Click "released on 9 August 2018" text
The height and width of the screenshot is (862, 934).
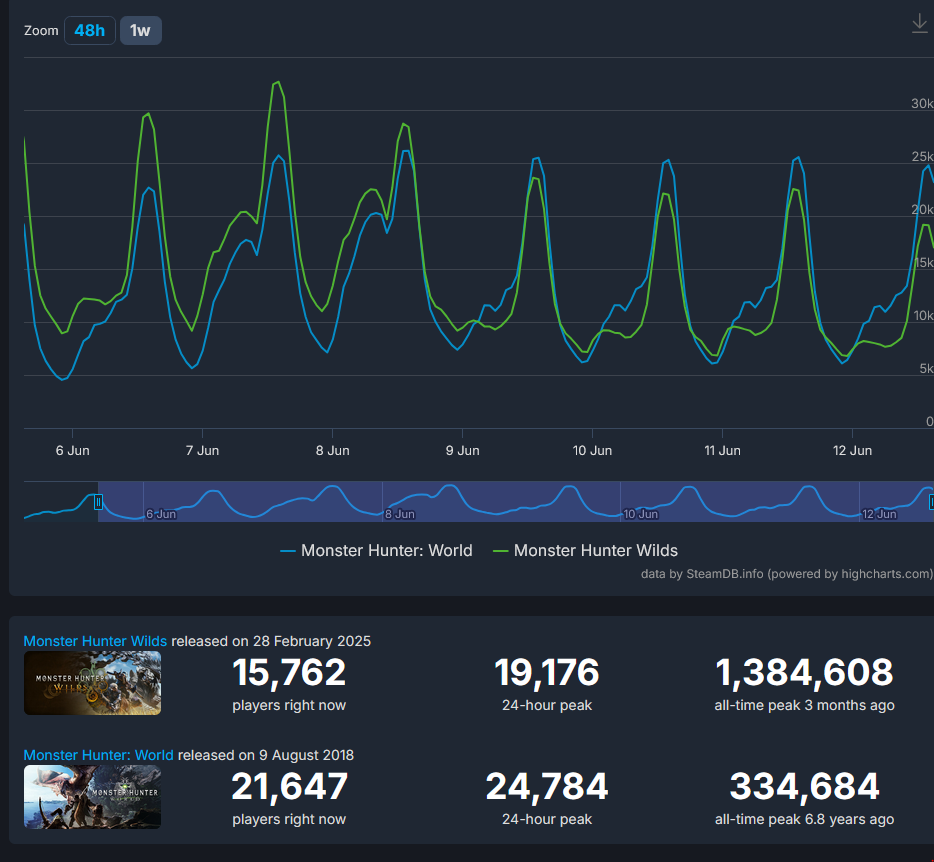(x=266, y=755)
